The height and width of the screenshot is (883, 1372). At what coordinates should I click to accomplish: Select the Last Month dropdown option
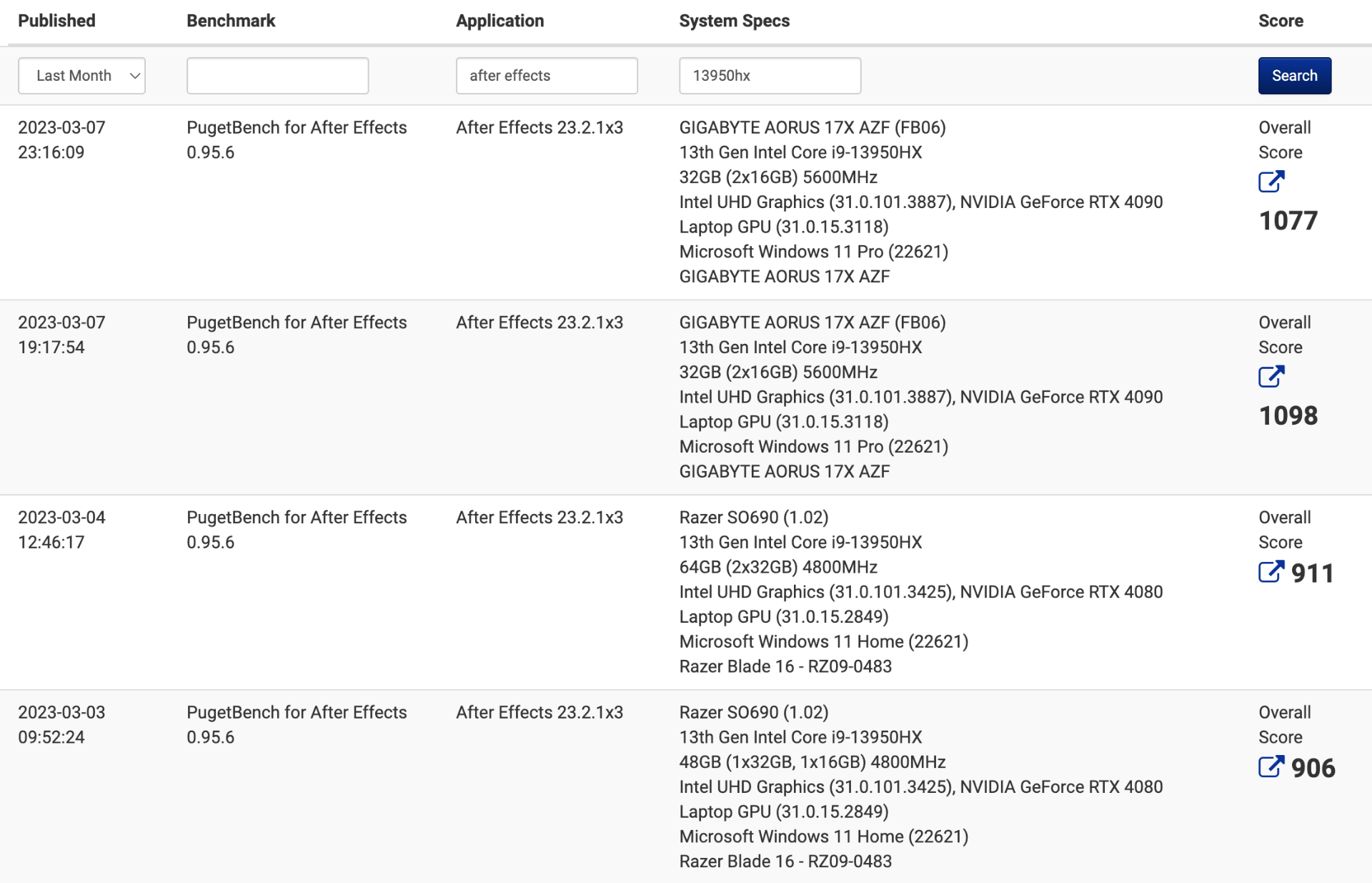pos(82,75)
